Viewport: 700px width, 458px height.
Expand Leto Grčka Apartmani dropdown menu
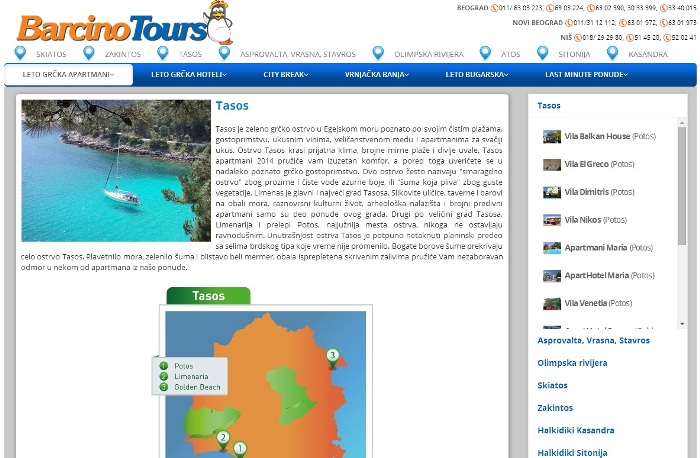pos(68,75)
